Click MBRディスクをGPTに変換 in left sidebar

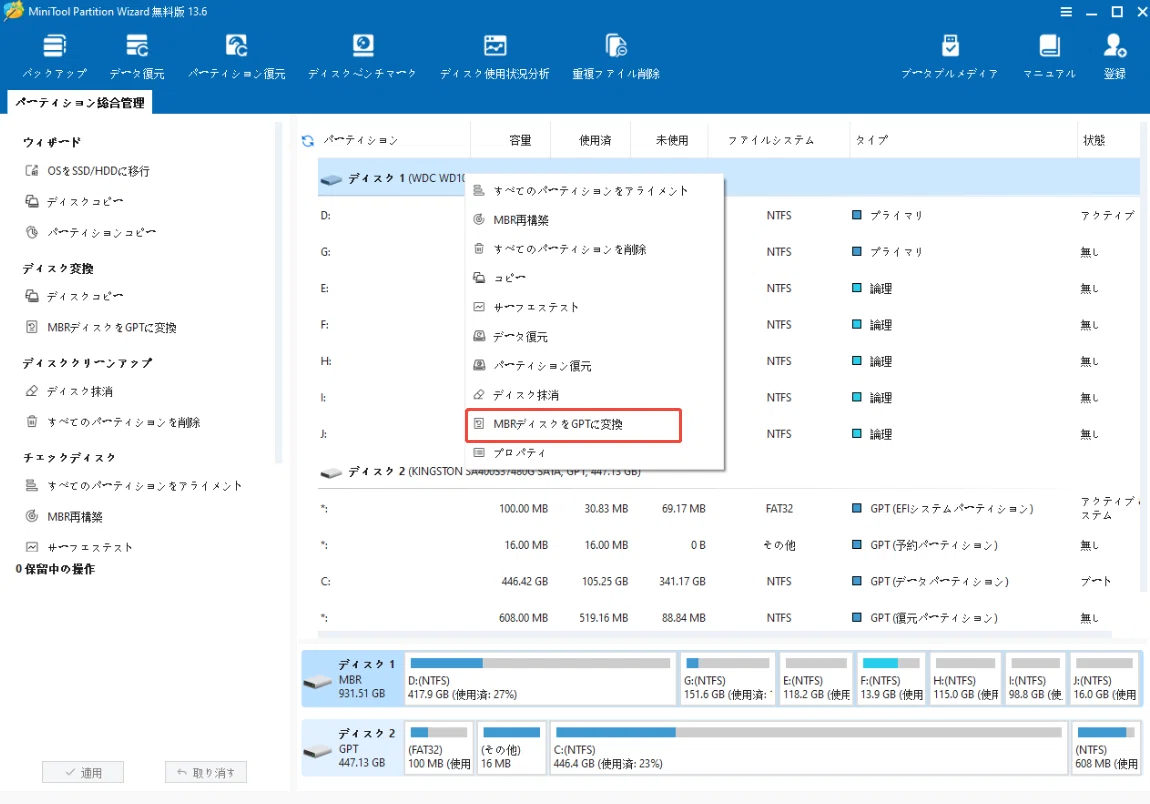[x=101, y=327]
